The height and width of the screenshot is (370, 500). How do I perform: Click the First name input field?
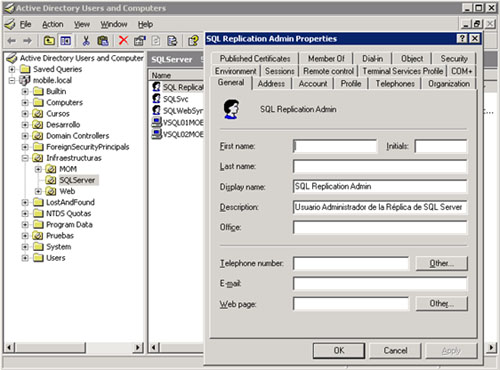click(x=335, y=146)
